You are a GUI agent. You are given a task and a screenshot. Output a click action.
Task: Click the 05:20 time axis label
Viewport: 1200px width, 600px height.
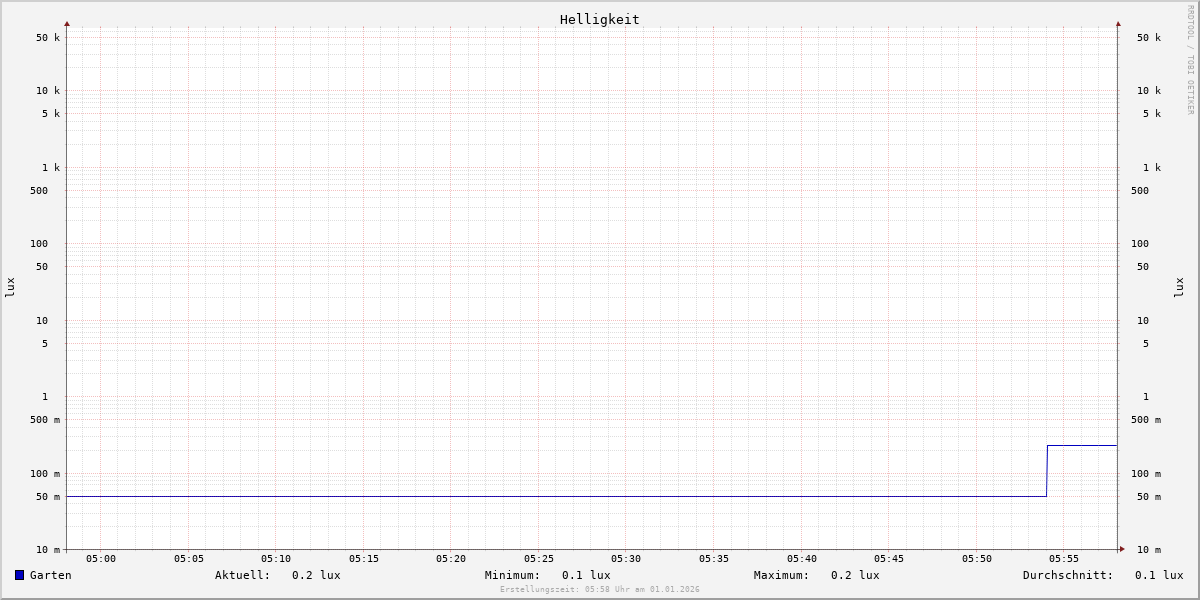(x=451, y=559)
